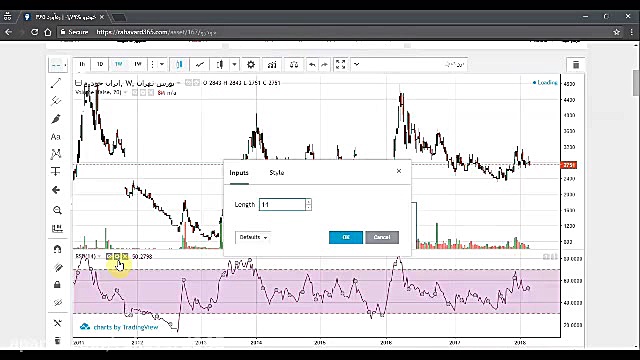Screen dimensions: 640x360
Task: Select the brush drawing tool
Action: pos(56,119)
